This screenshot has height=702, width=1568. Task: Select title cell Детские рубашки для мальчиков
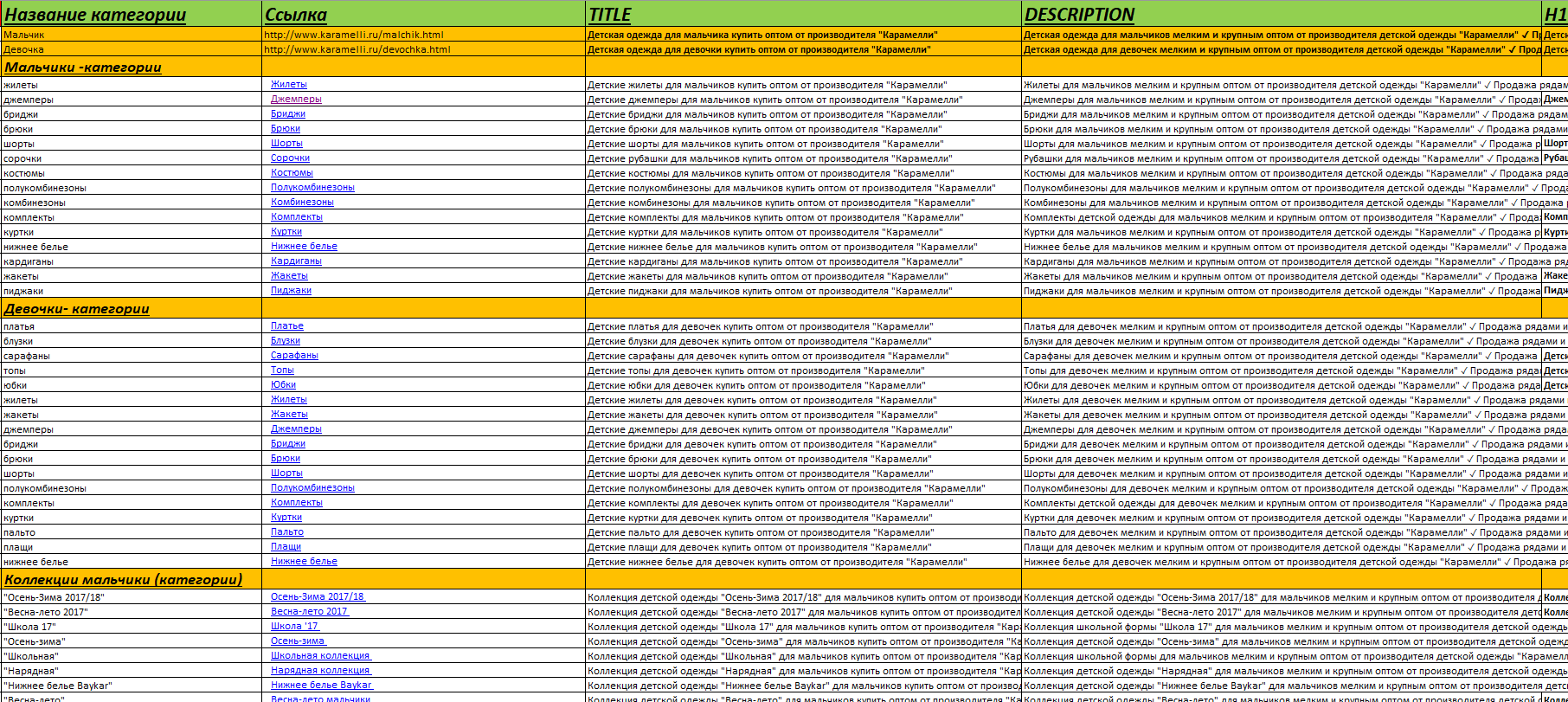point(803,158)
